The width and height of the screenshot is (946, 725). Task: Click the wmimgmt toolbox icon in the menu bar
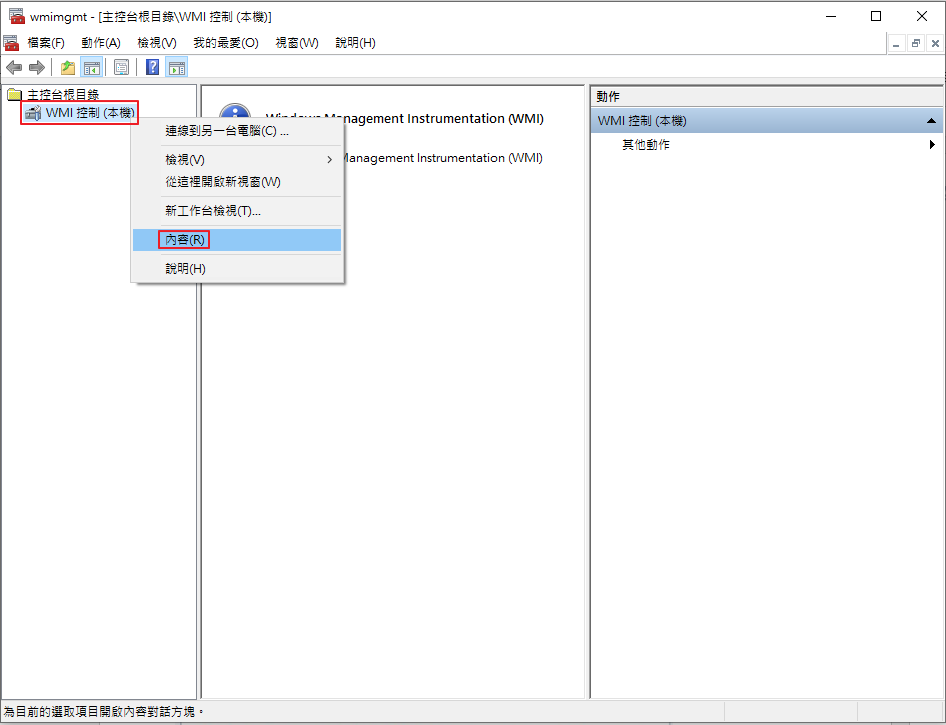click(x=11, y=43)
